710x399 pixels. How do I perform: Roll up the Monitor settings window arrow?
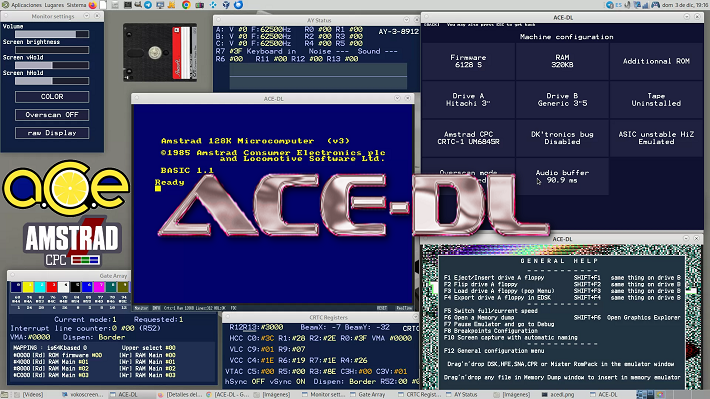86,16
